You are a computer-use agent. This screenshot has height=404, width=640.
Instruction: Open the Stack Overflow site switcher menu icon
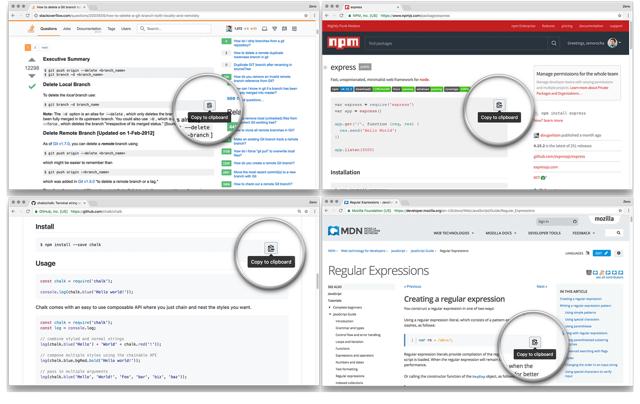point(294,29)
